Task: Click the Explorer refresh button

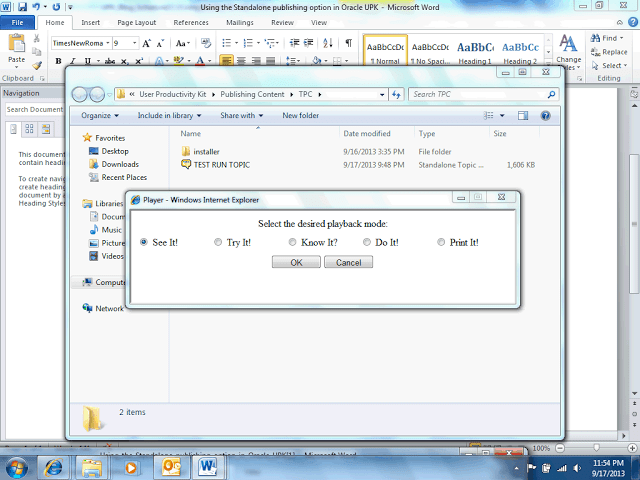Action: point(396,94)
